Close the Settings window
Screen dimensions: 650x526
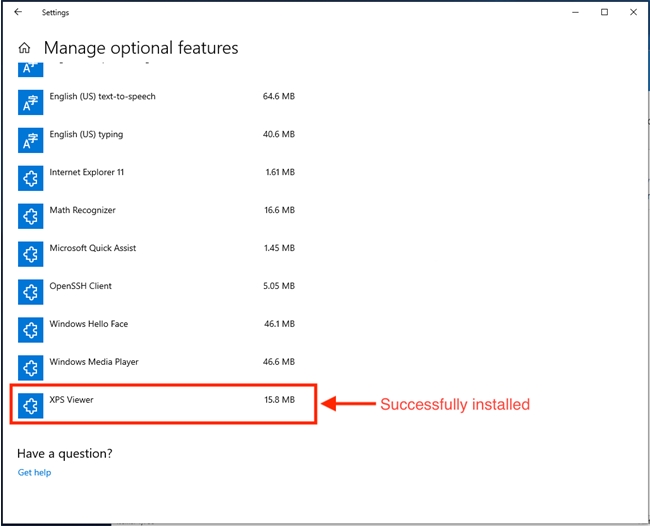point(633,12)
